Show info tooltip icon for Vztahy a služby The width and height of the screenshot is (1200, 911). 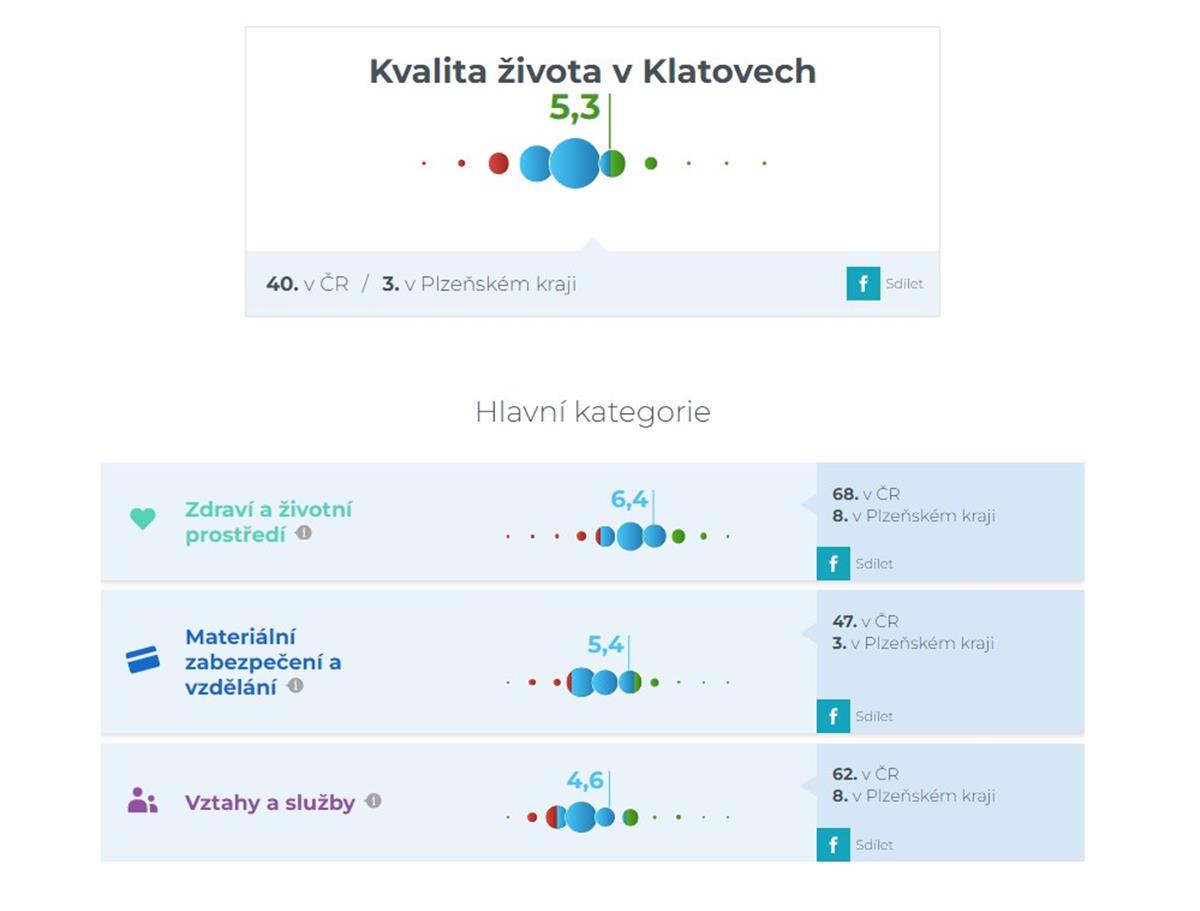point(373,801)
